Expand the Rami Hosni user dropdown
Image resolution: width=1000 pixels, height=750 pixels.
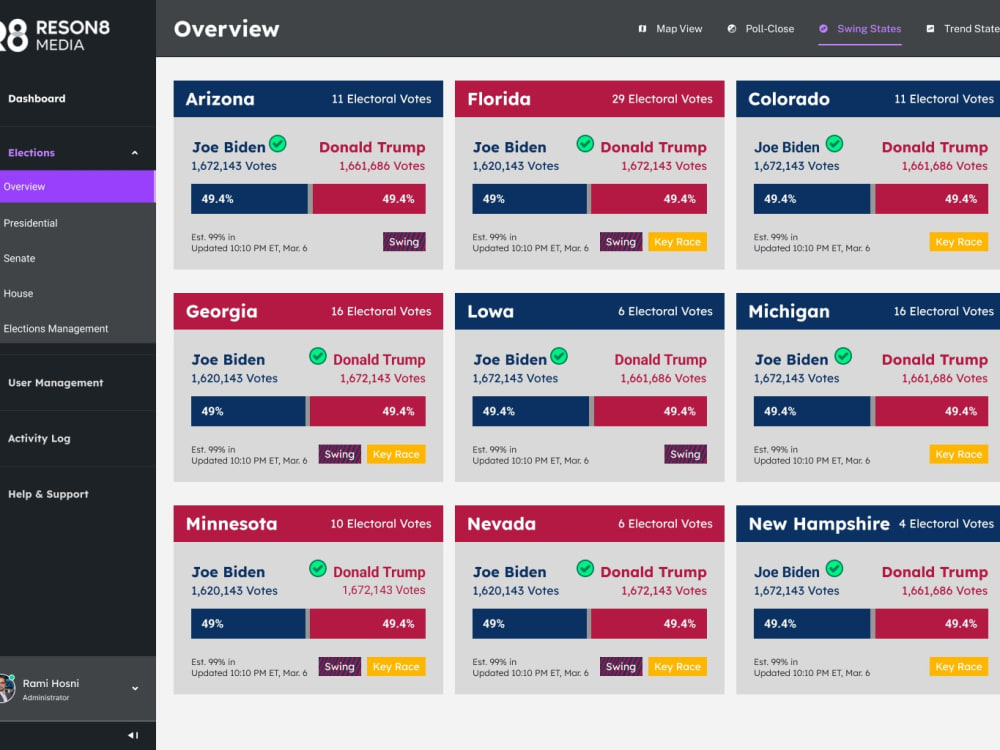tap(135, 689)
